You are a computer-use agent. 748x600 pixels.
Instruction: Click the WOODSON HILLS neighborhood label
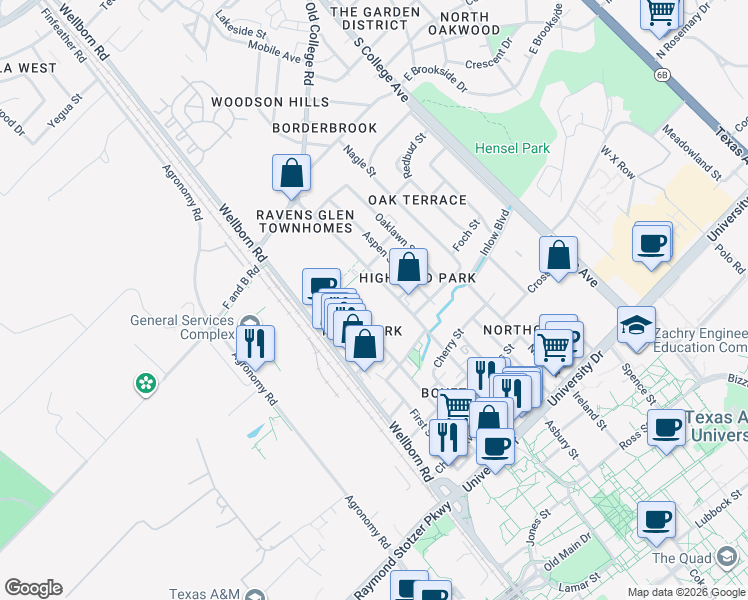click(270, 102)
